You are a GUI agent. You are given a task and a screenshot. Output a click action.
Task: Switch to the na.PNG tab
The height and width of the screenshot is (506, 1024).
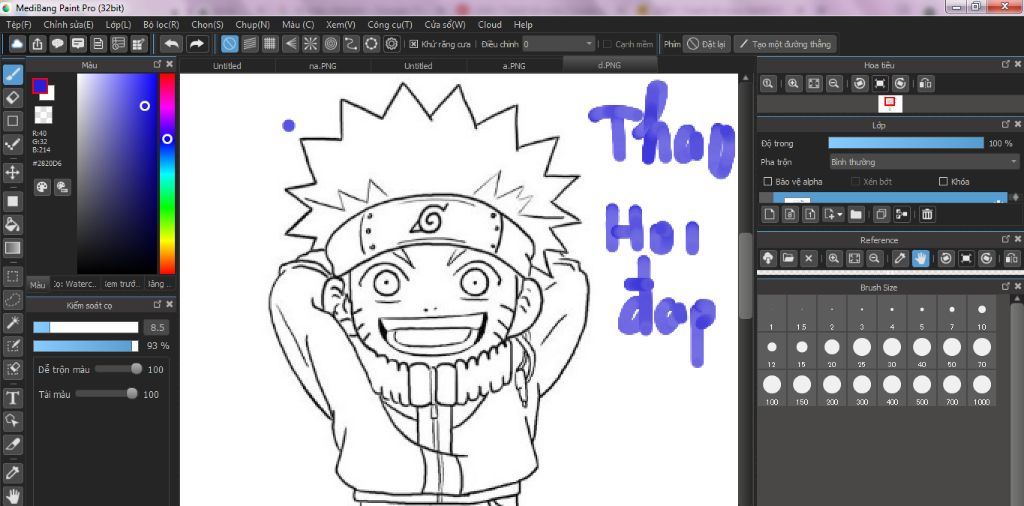click(323, 65)
